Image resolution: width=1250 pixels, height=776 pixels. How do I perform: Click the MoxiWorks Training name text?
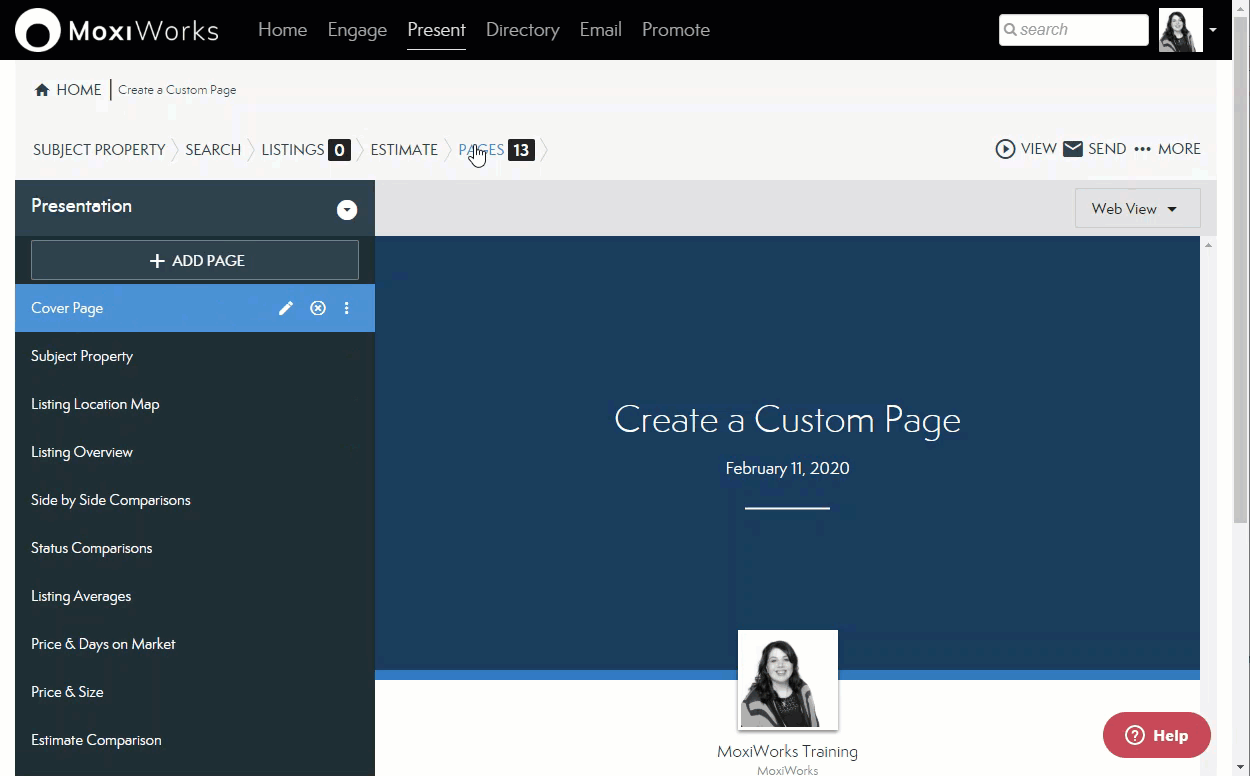(788, 752)
